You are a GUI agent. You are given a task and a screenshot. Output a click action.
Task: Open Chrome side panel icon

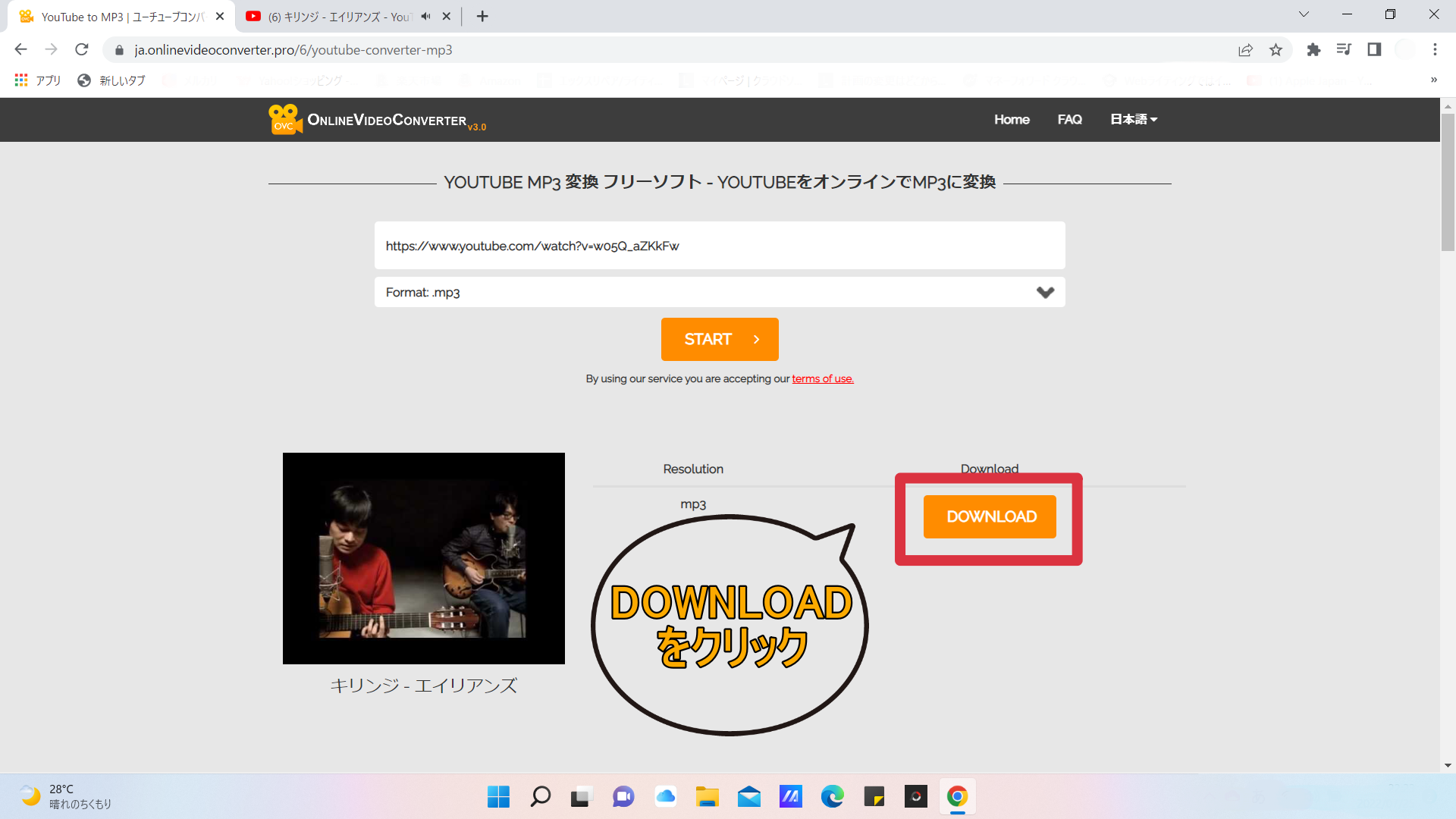point(1374,50)
